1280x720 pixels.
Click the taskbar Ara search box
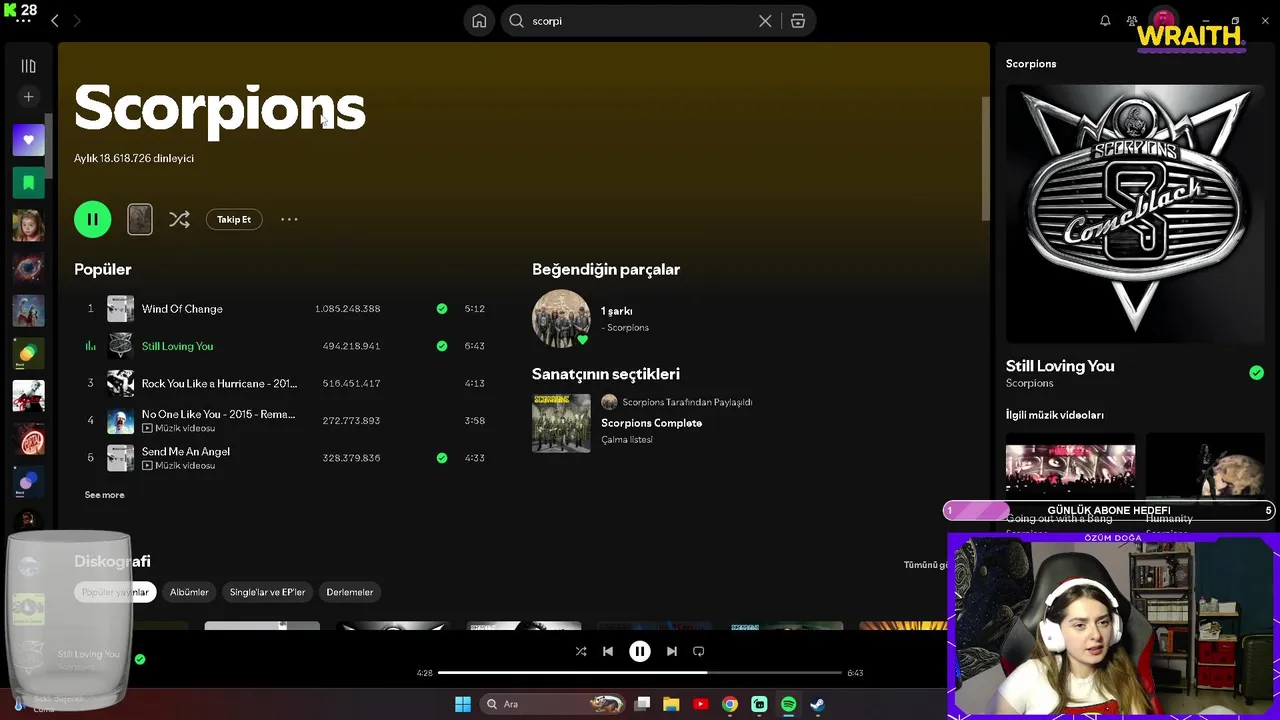553,704
